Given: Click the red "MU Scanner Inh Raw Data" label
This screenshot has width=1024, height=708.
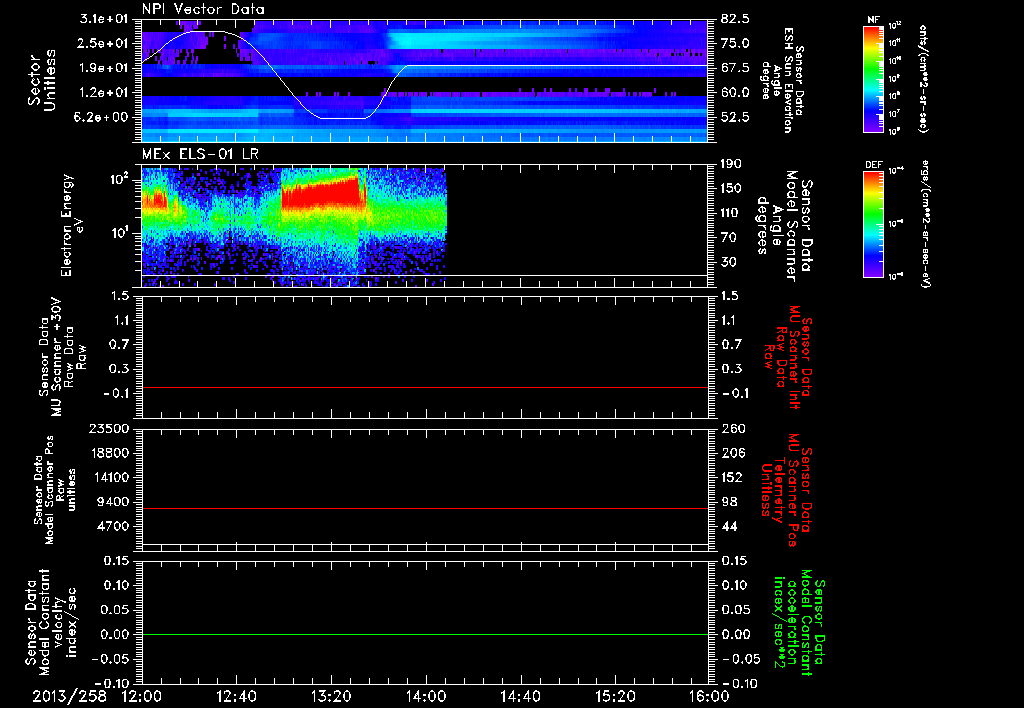Looking at the screenshot, I should click(x=787, y=358).
